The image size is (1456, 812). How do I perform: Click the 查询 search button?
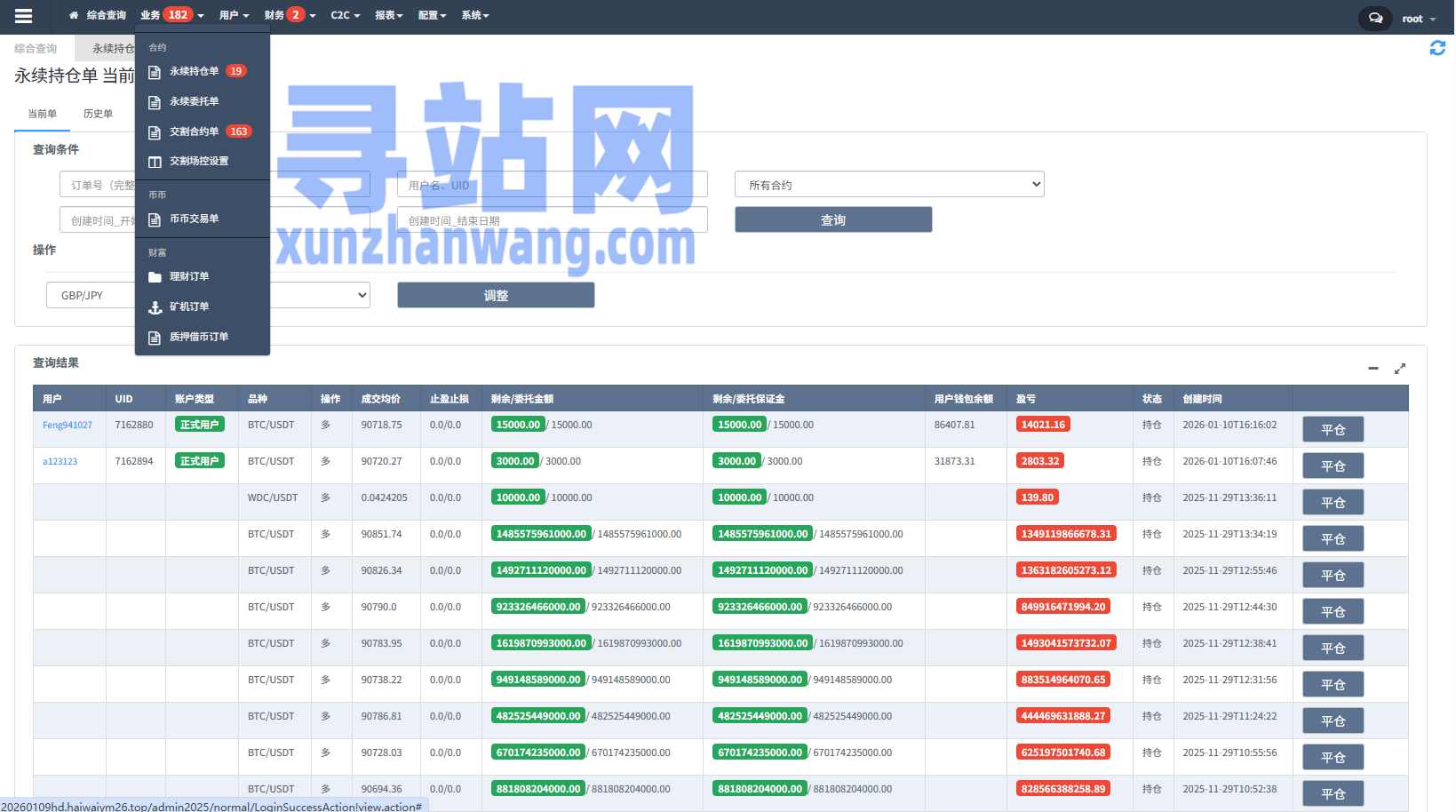tap(832, 219)
